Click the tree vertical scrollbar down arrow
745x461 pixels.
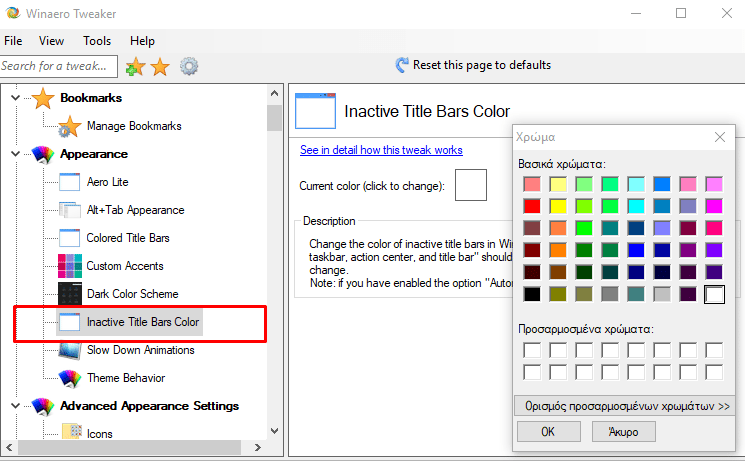coord(275,431)
